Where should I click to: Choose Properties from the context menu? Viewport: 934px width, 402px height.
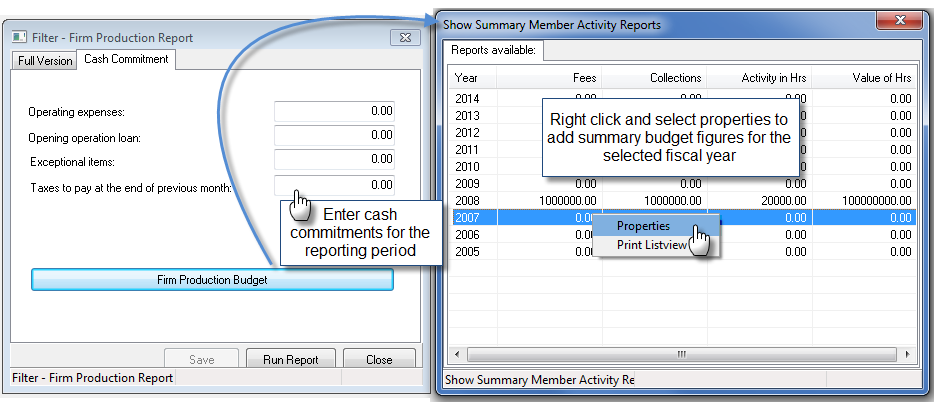tap(643, 226)
